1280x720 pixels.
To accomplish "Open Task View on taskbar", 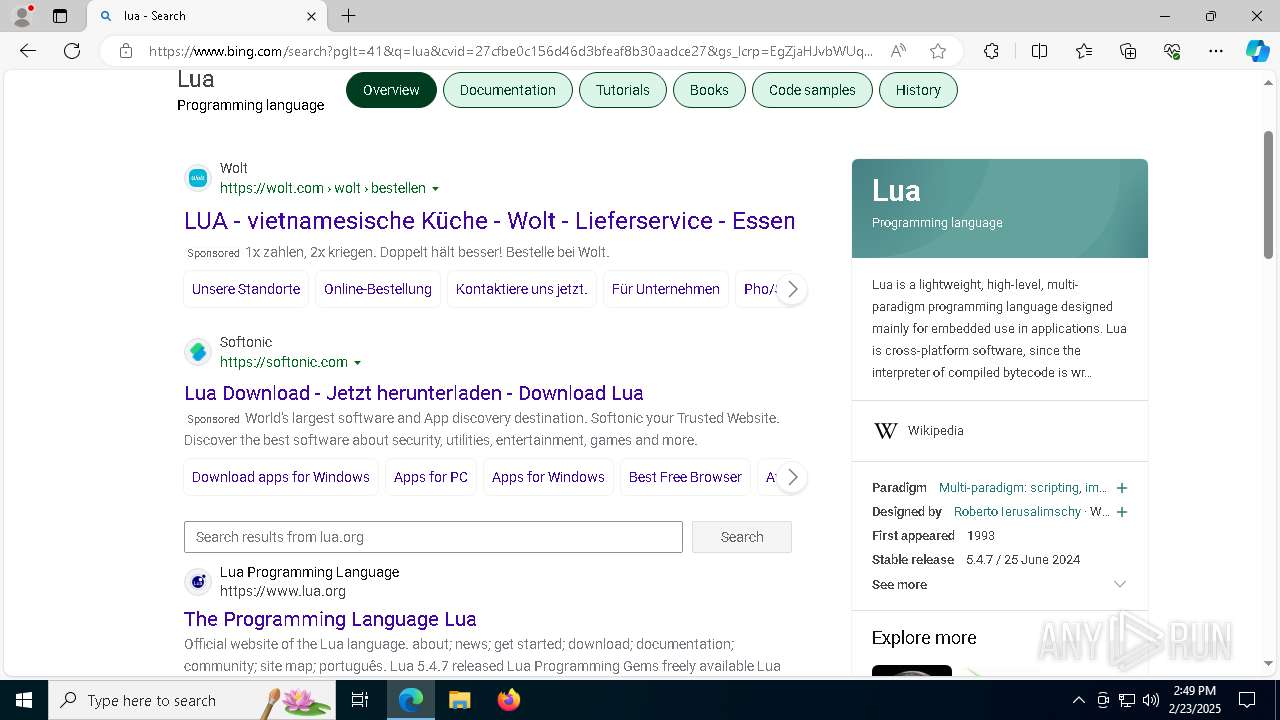I will 360,700.
